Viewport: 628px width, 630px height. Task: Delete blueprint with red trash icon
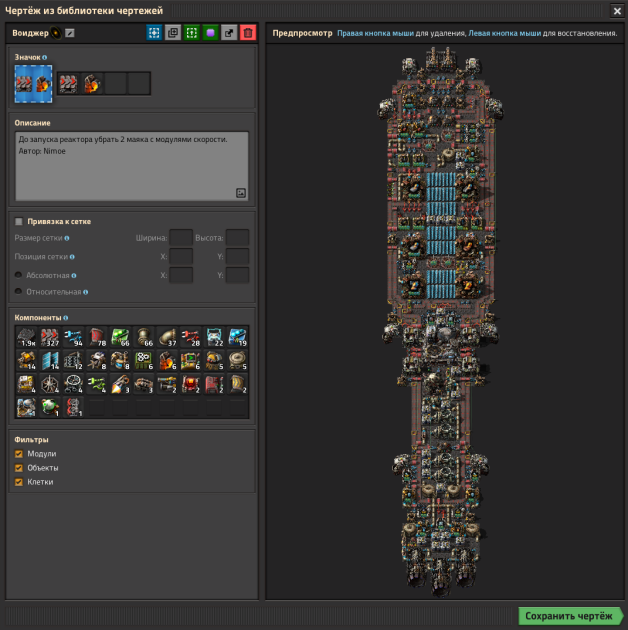(248, 33)
